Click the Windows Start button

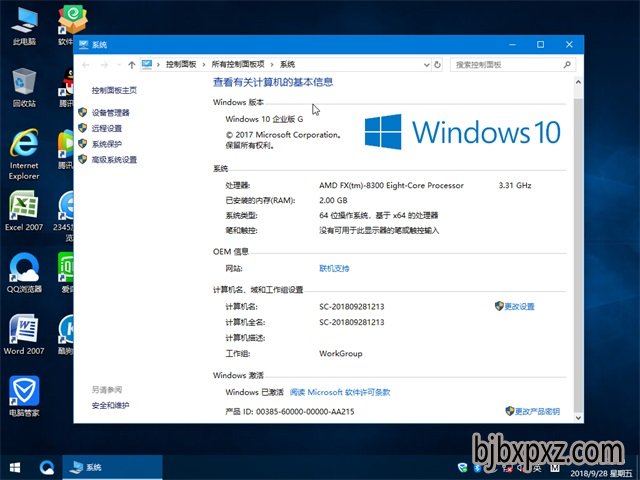15,467
